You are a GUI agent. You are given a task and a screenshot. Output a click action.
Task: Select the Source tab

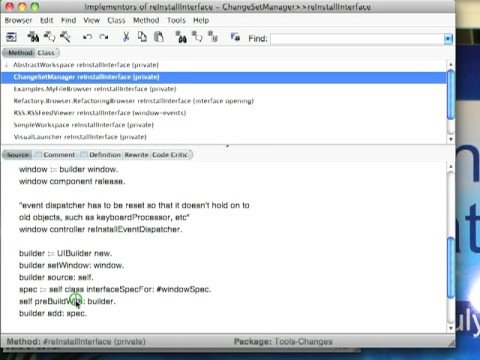(18, 155)
